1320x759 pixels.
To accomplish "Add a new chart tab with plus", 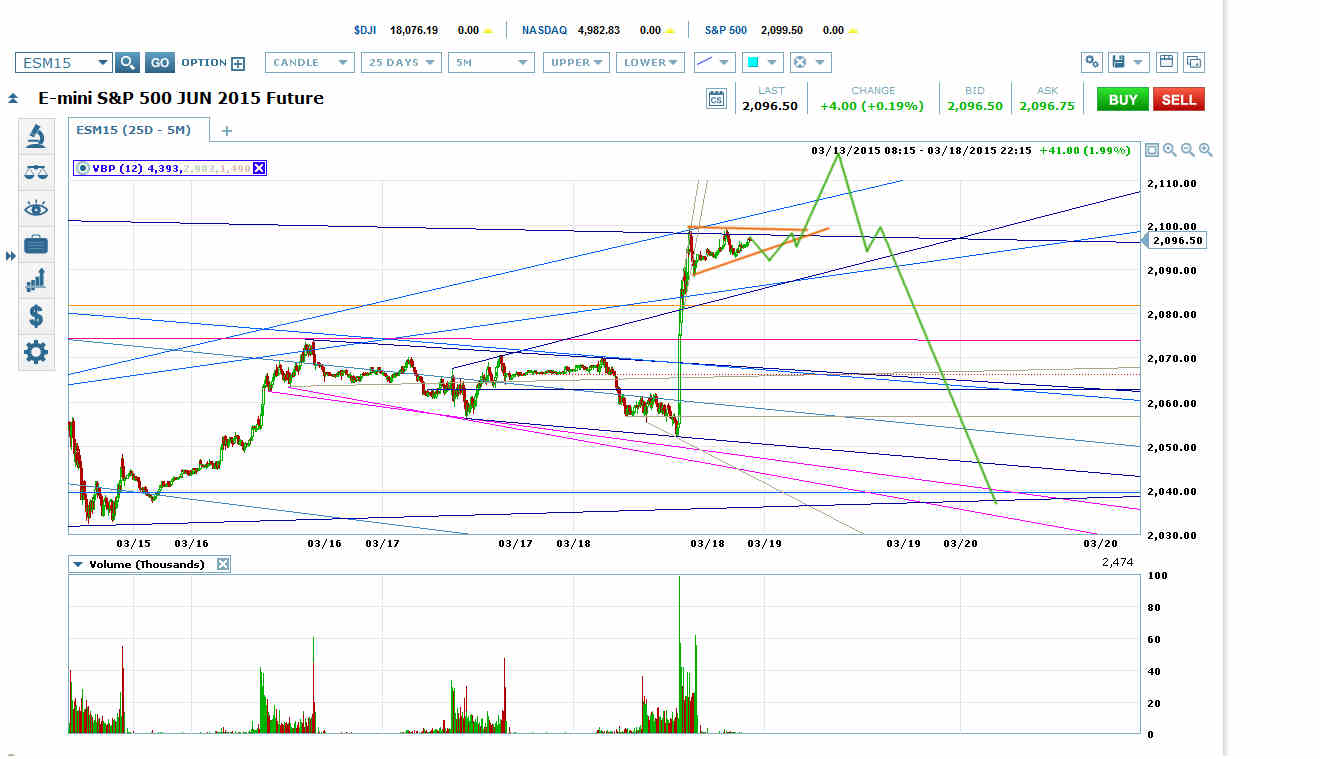I will (227, 130).
